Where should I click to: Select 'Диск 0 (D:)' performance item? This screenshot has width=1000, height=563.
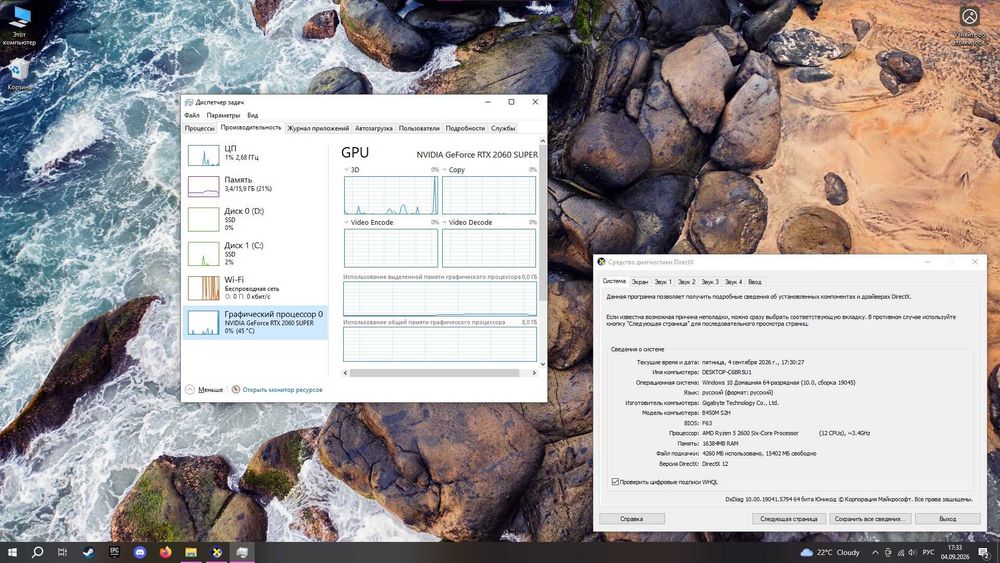pyautogui.click(x=255, y=219)
